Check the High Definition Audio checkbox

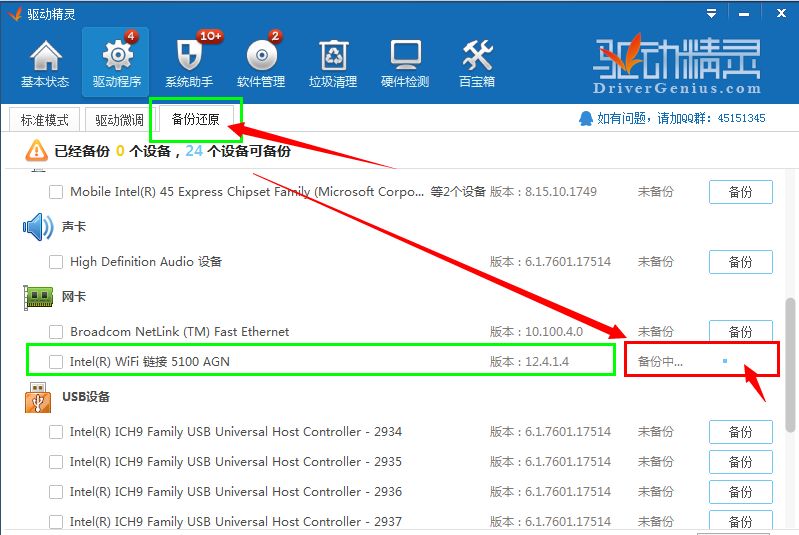pyautogui.click(x=56, y=262)
